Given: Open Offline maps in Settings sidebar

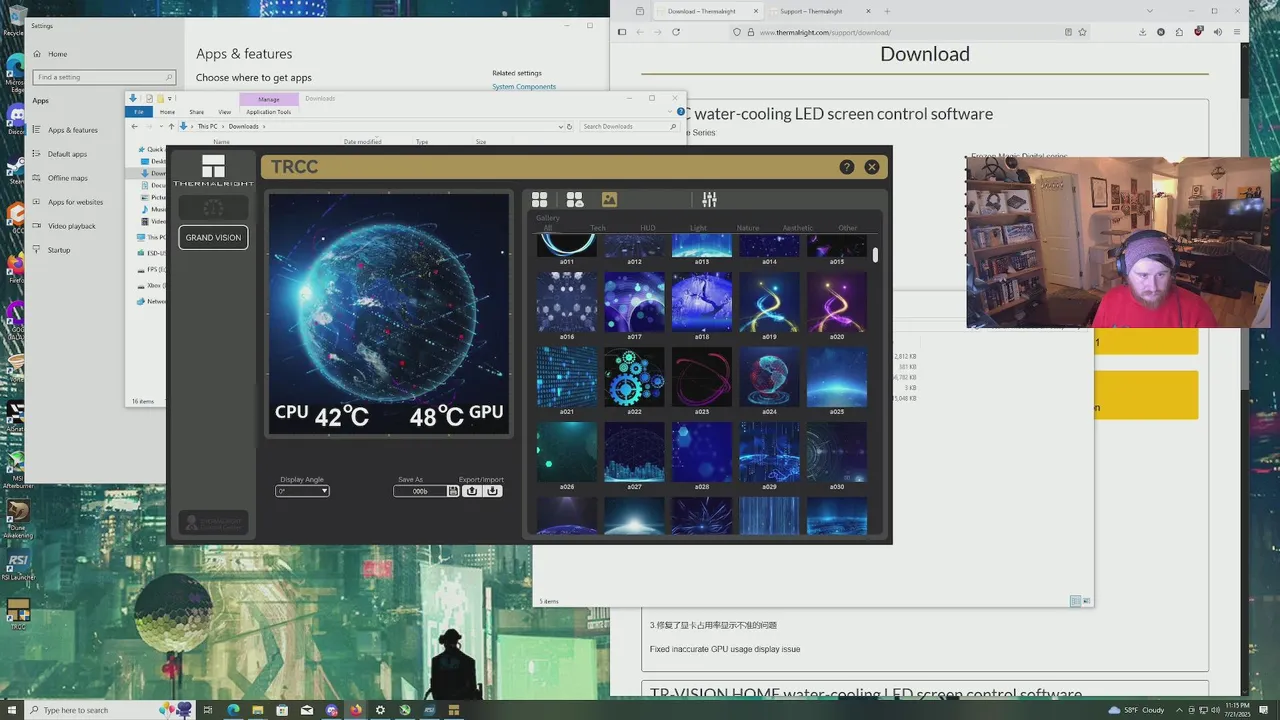Looking at the screenshot, I should tap(67, 178).
